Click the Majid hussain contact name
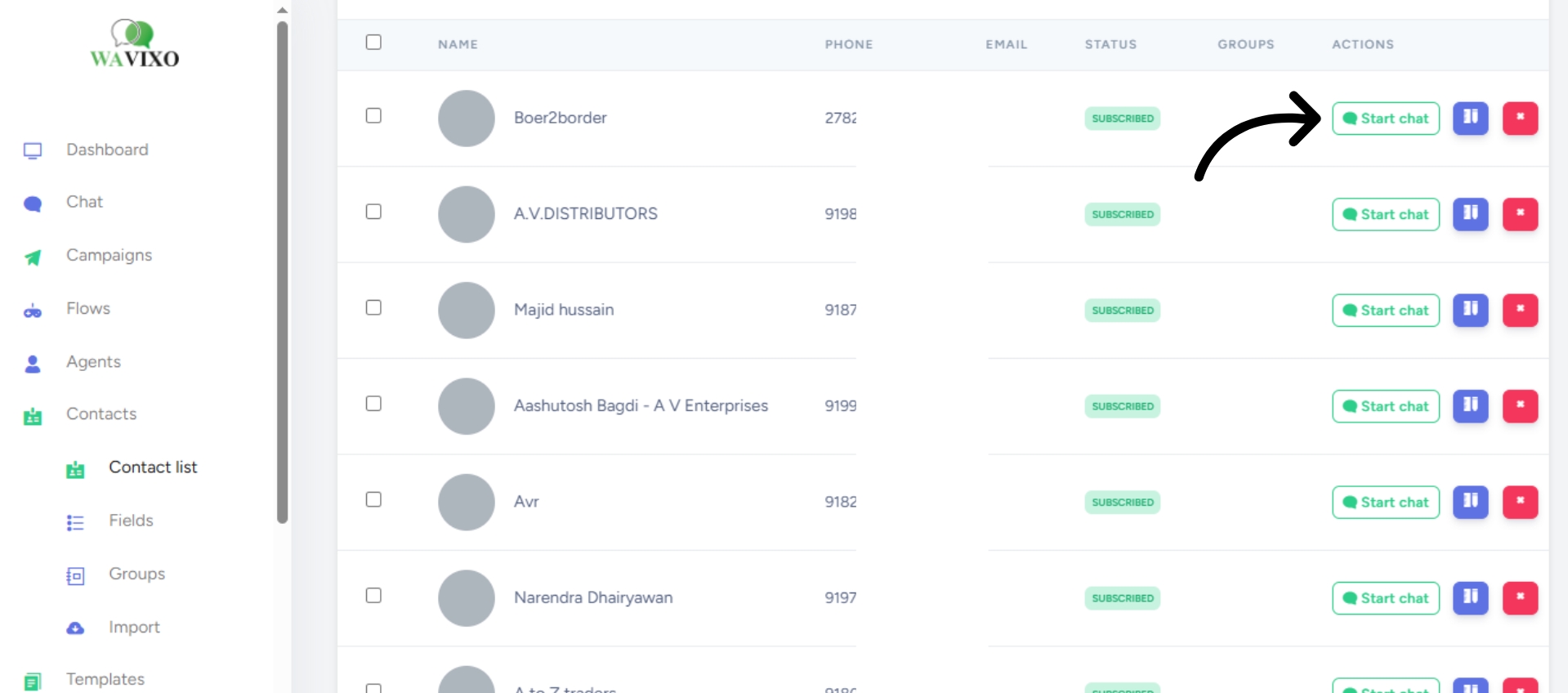This screenshot has width=1568, height=693. click(x=564, y=310)
